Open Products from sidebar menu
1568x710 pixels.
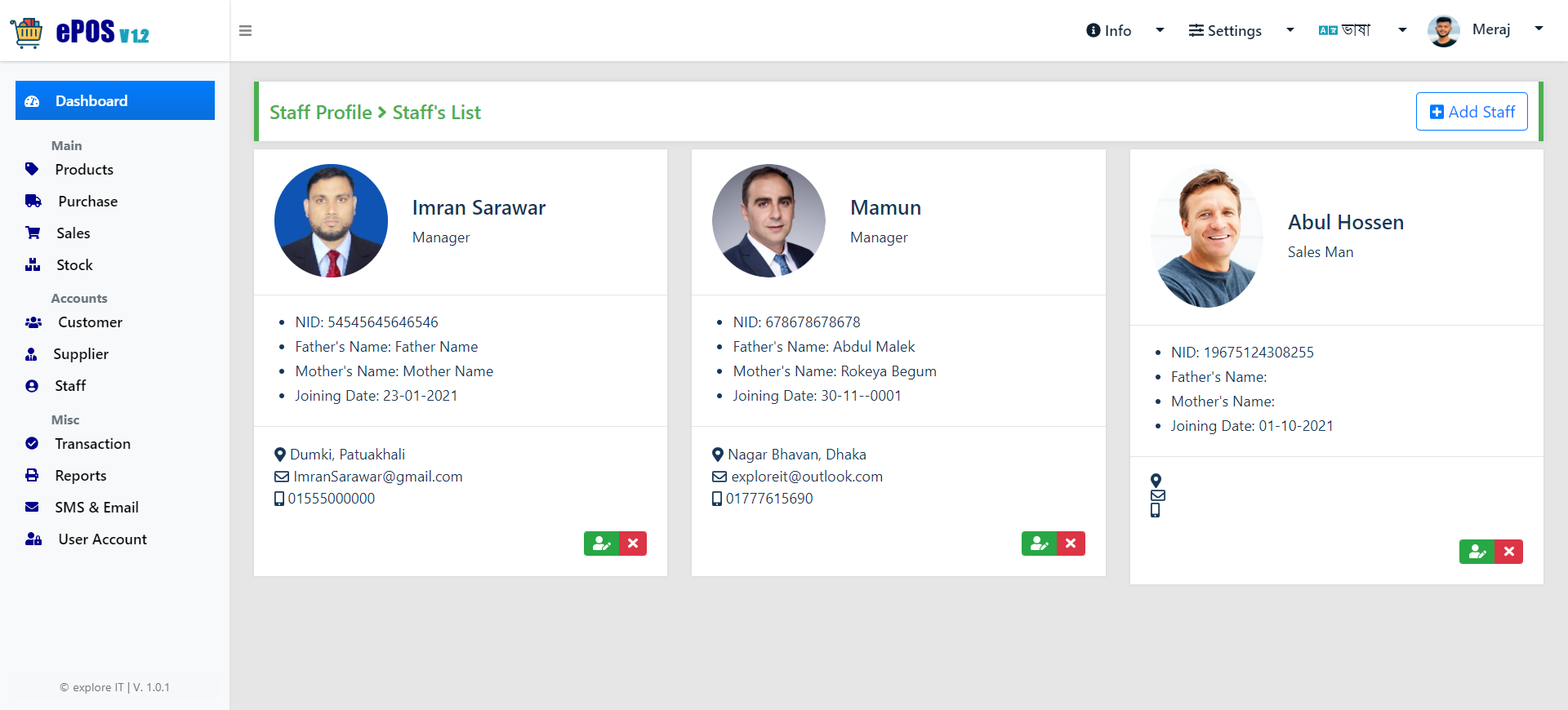pyautogui.click(x=84, y=170)
